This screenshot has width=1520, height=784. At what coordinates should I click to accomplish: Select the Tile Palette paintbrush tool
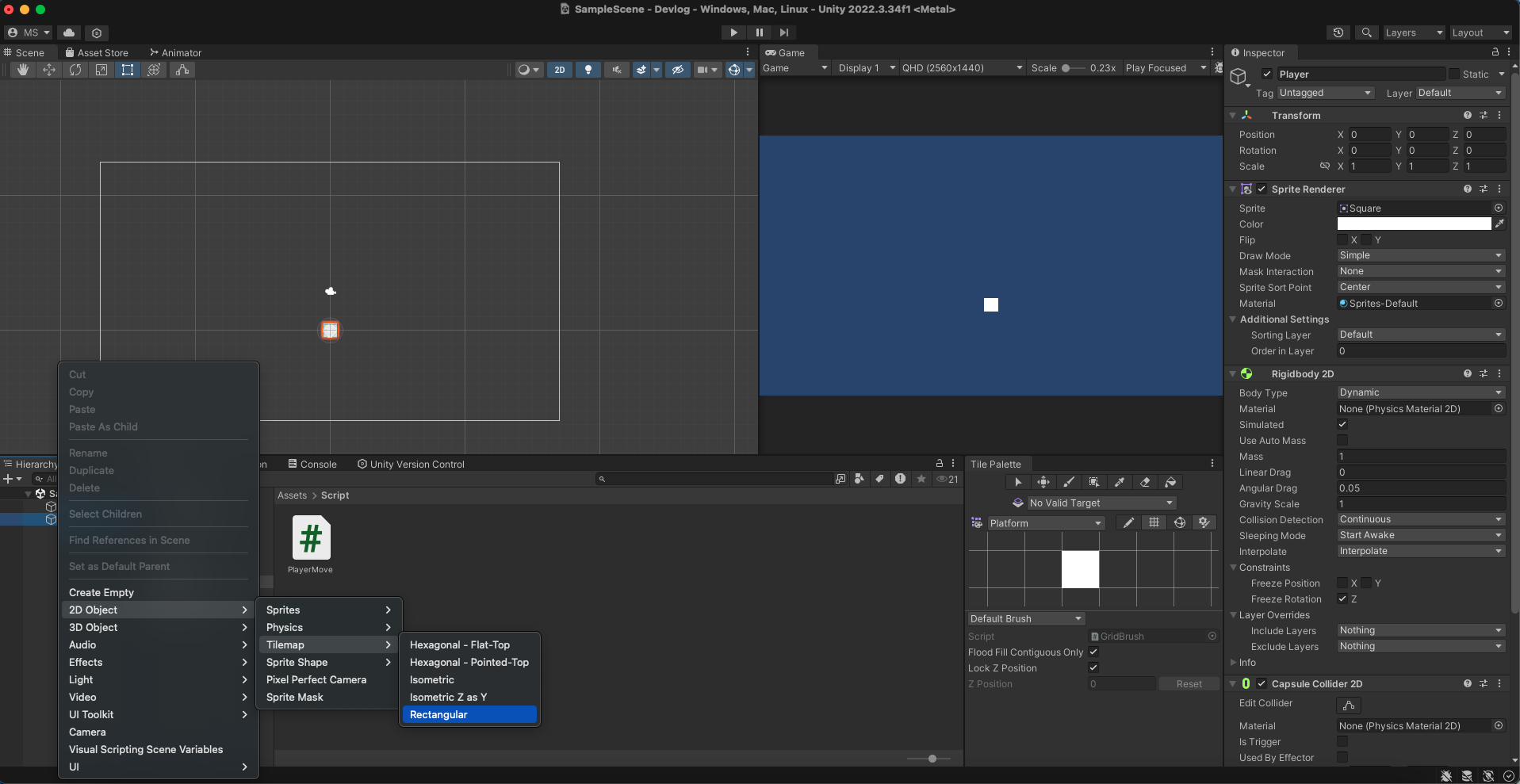1069,482
